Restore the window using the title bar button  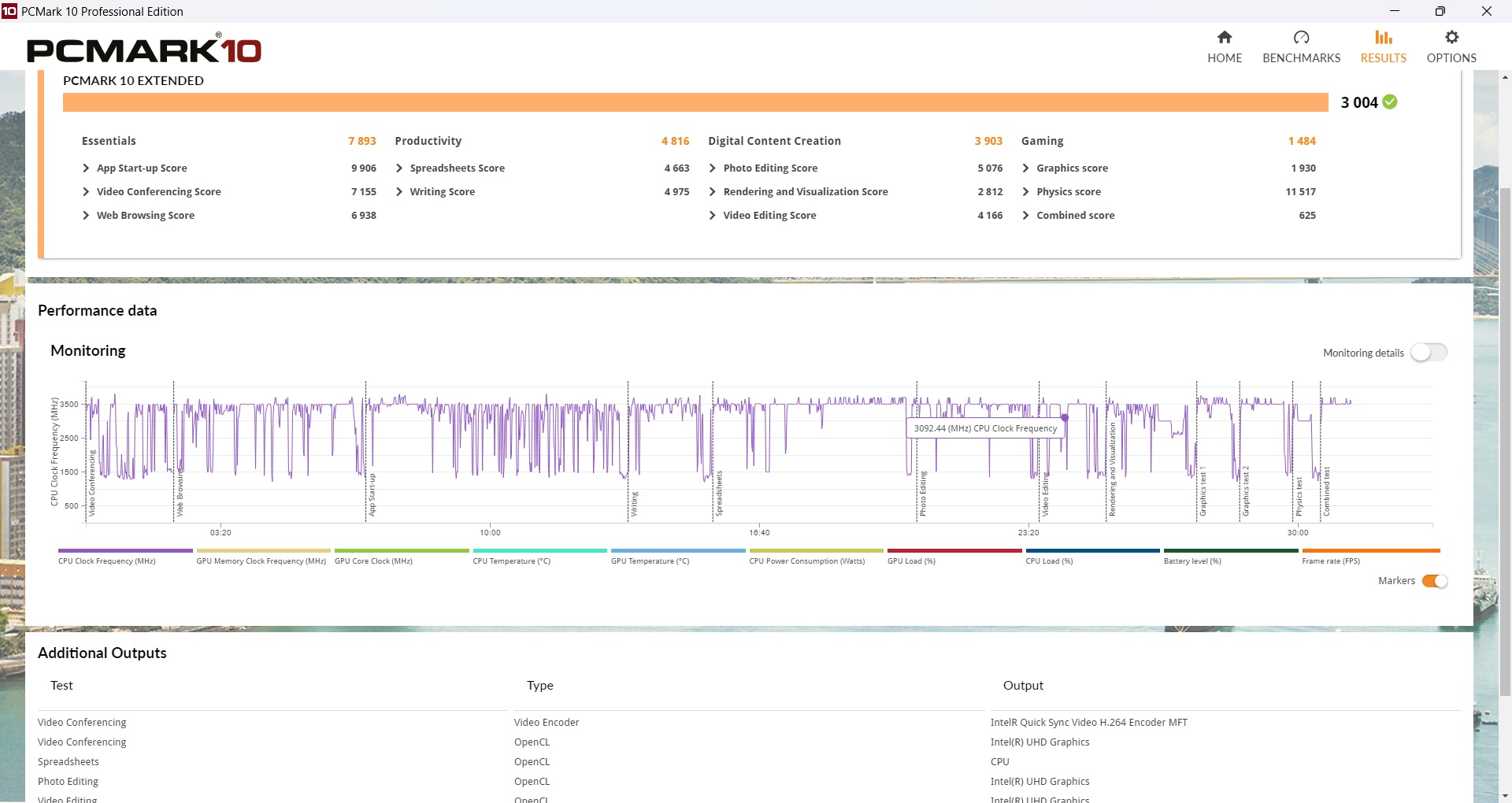[1440, 11]
